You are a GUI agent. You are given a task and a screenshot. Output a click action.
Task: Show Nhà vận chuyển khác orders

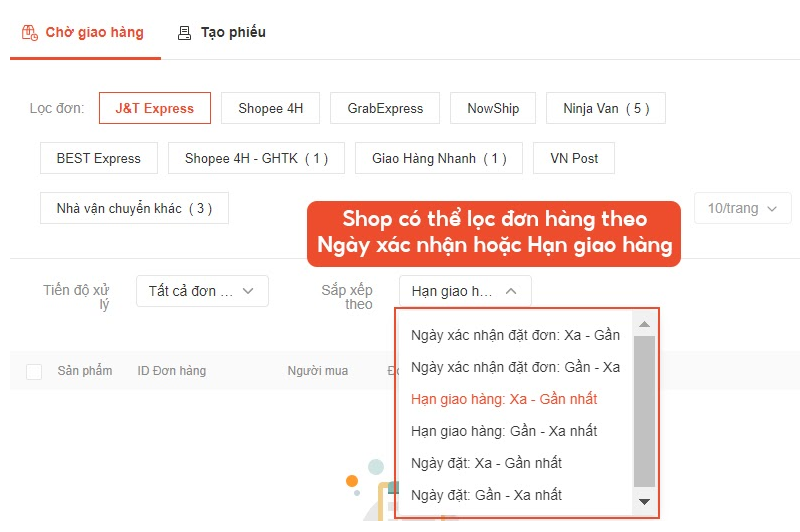[x=134, y=208]
